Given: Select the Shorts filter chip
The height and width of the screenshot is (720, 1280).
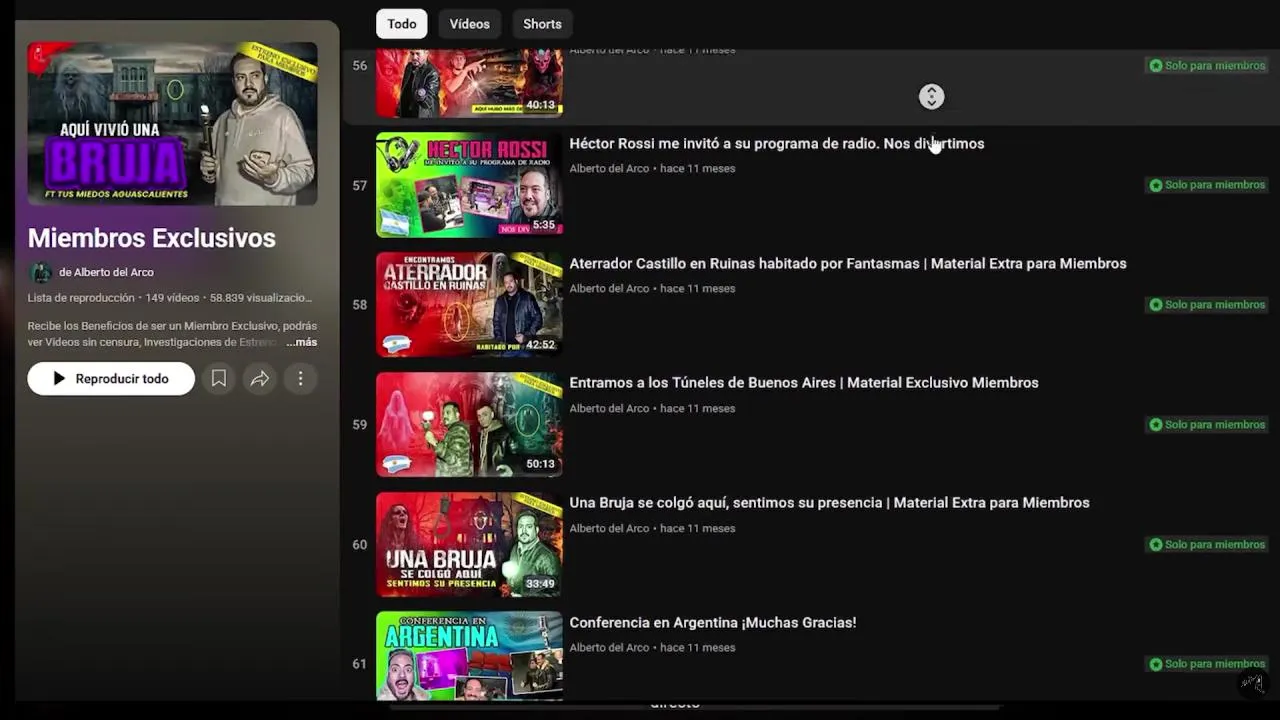Looking at the screenshot, I should point(542,24).
